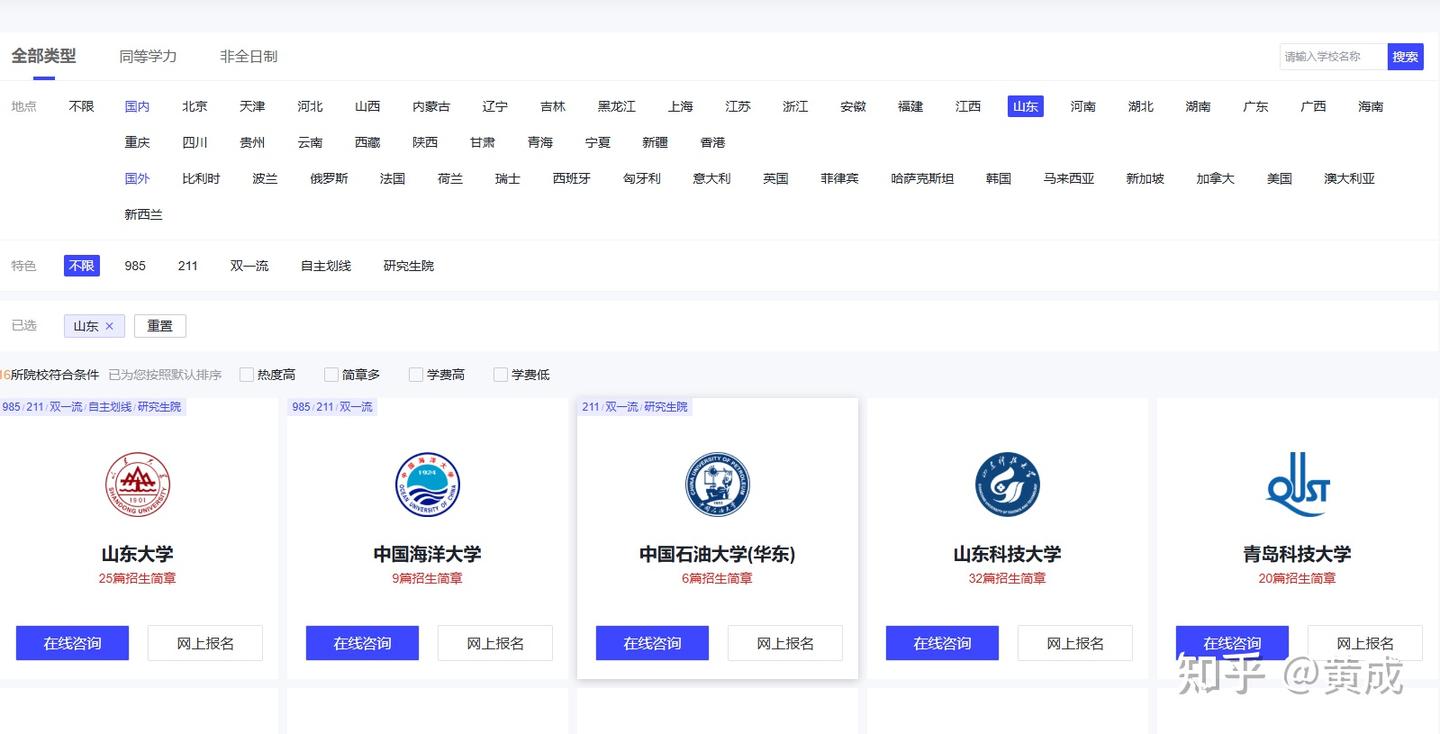Filter by 双一流 feature
This screenshot has height=734, width=1440.
pos(249,266)
